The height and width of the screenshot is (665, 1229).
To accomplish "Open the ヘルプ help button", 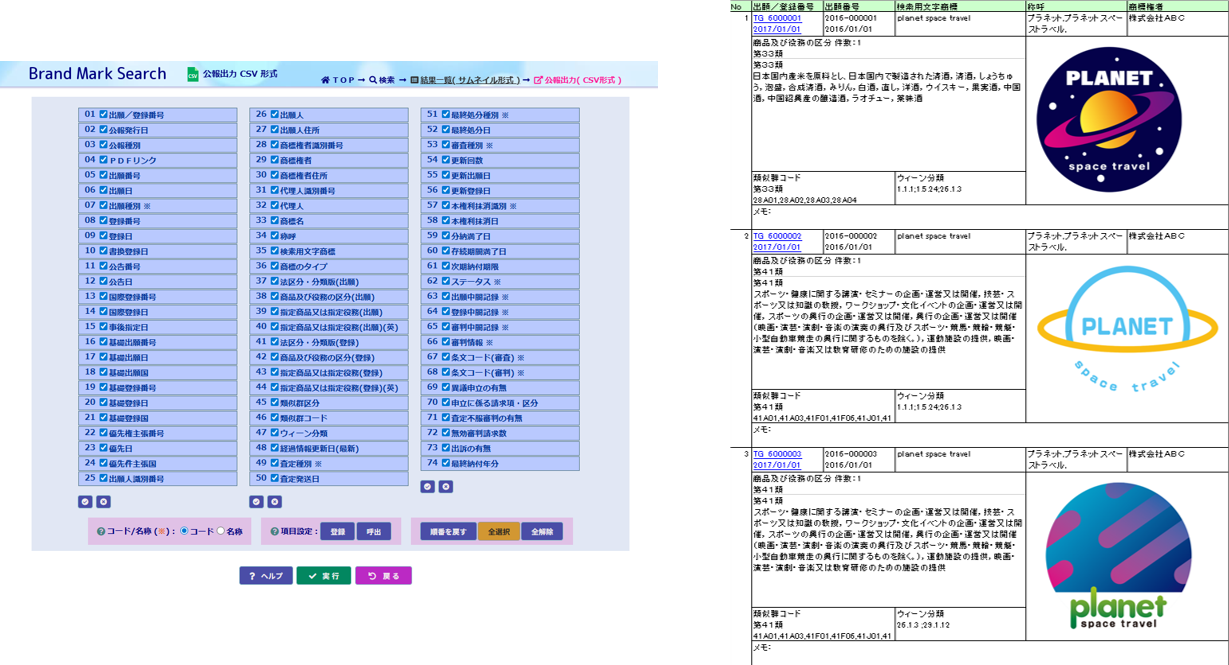I will (266, 576).
